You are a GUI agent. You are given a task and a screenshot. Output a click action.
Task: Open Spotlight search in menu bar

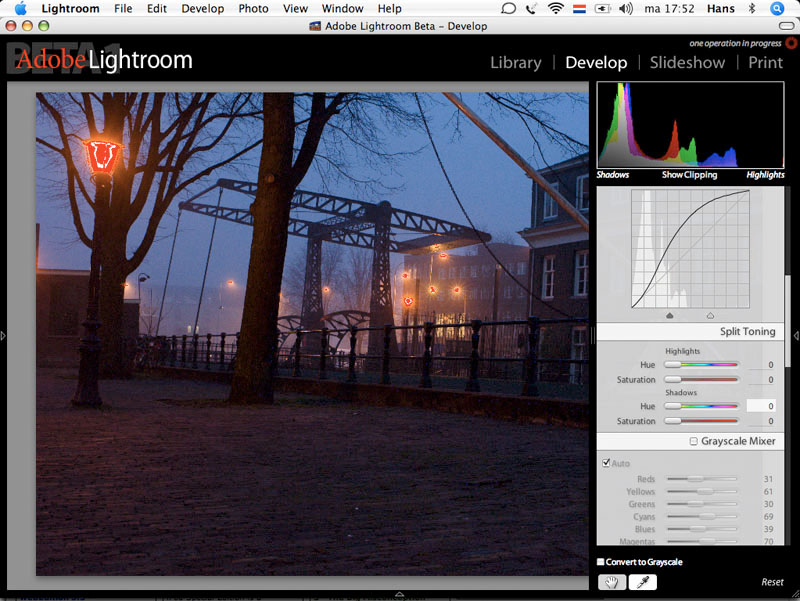777,9
